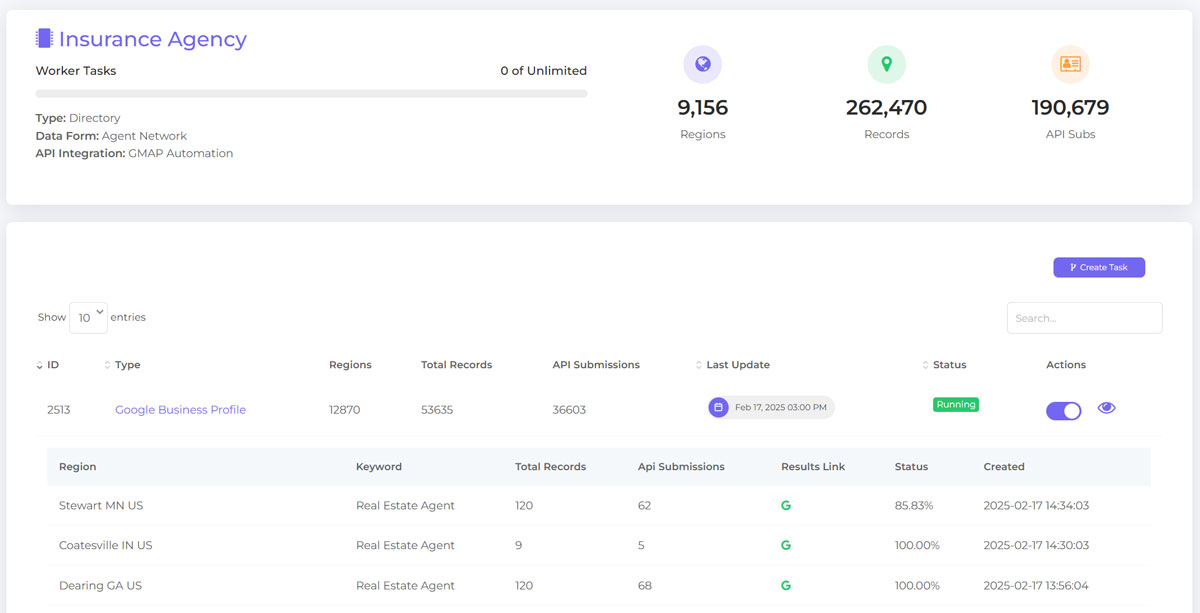Click the green G link for Coatesville IN
1200x613 pixels.
pyautogui.click(x=786, y=545)
